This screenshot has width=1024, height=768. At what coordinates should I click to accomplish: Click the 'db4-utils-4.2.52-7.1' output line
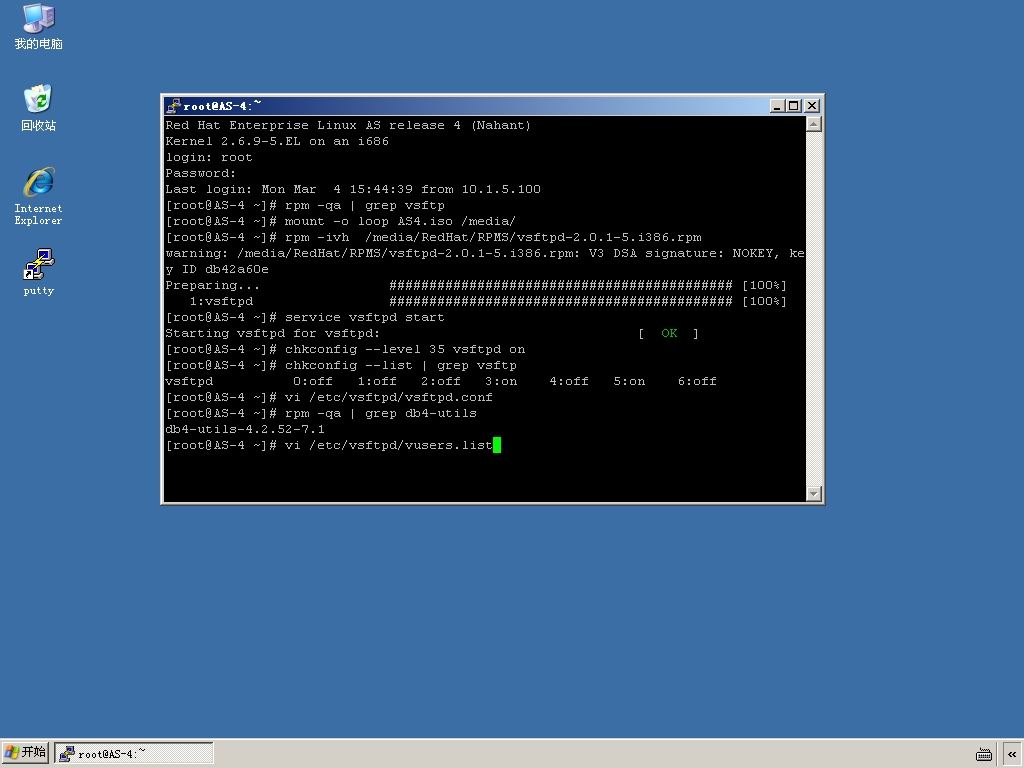pos(245,429)
